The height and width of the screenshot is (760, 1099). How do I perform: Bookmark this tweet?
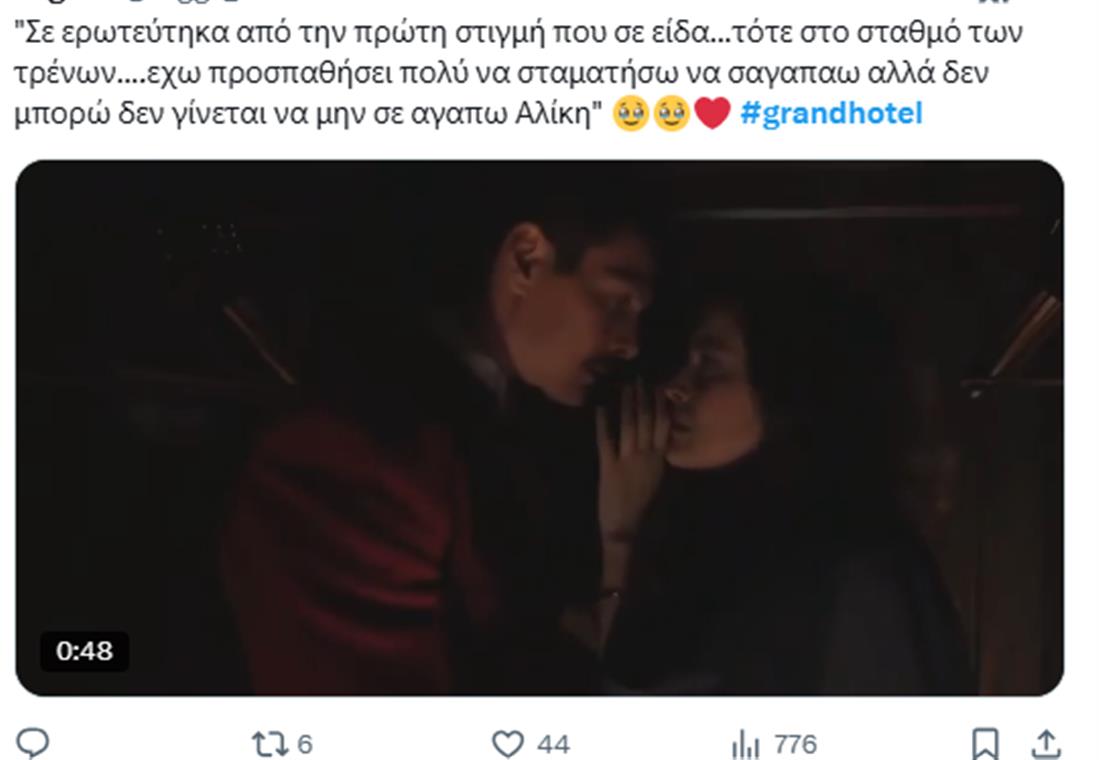[x=985, y=744]
